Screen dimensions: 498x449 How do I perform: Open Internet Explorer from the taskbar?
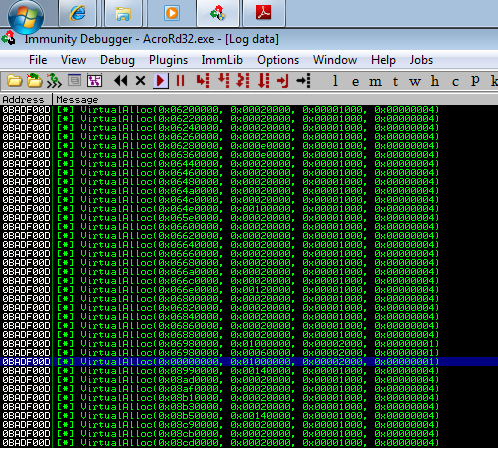[78, 13]
